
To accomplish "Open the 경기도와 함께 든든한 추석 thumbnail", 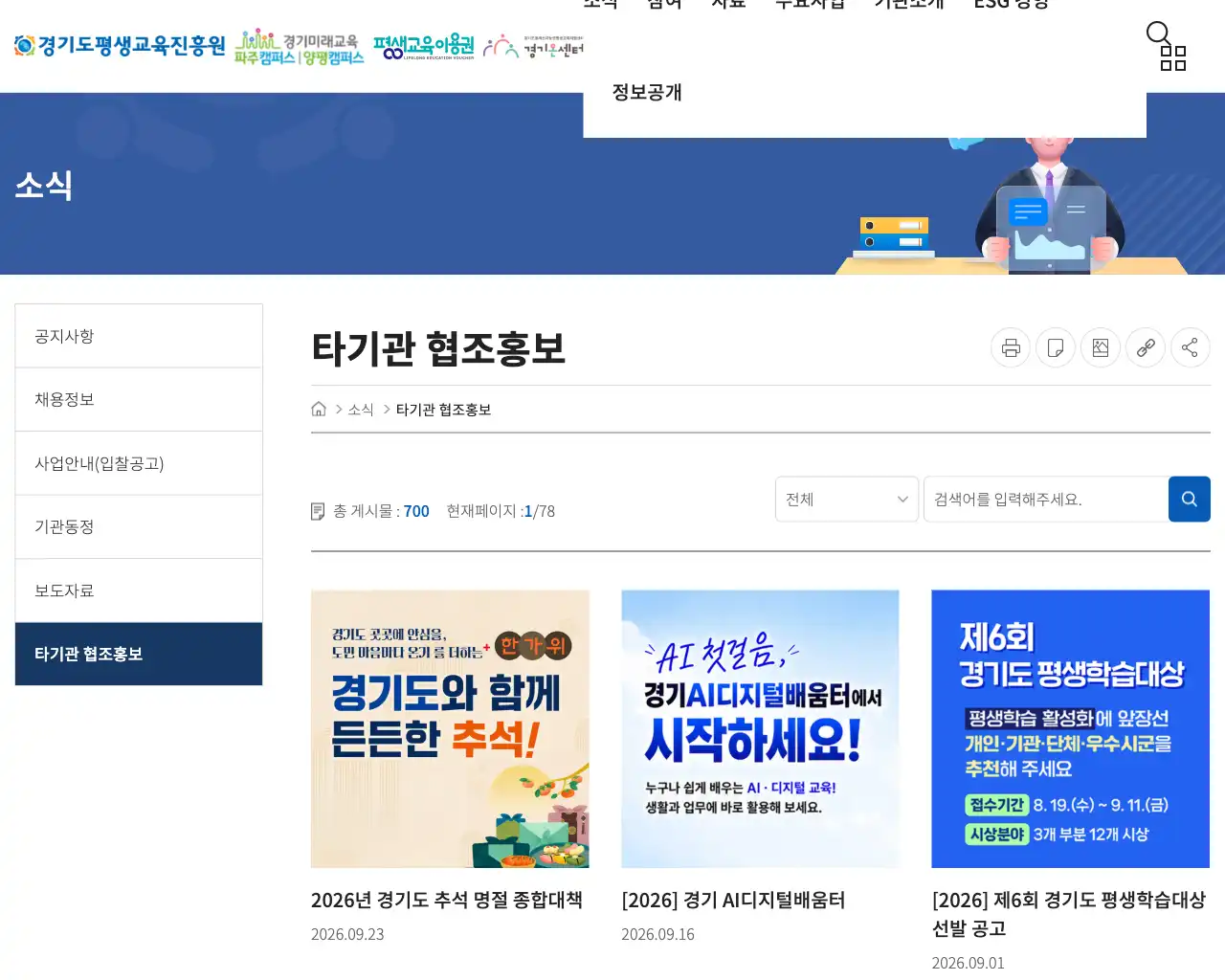I will (x=450, y=729).
